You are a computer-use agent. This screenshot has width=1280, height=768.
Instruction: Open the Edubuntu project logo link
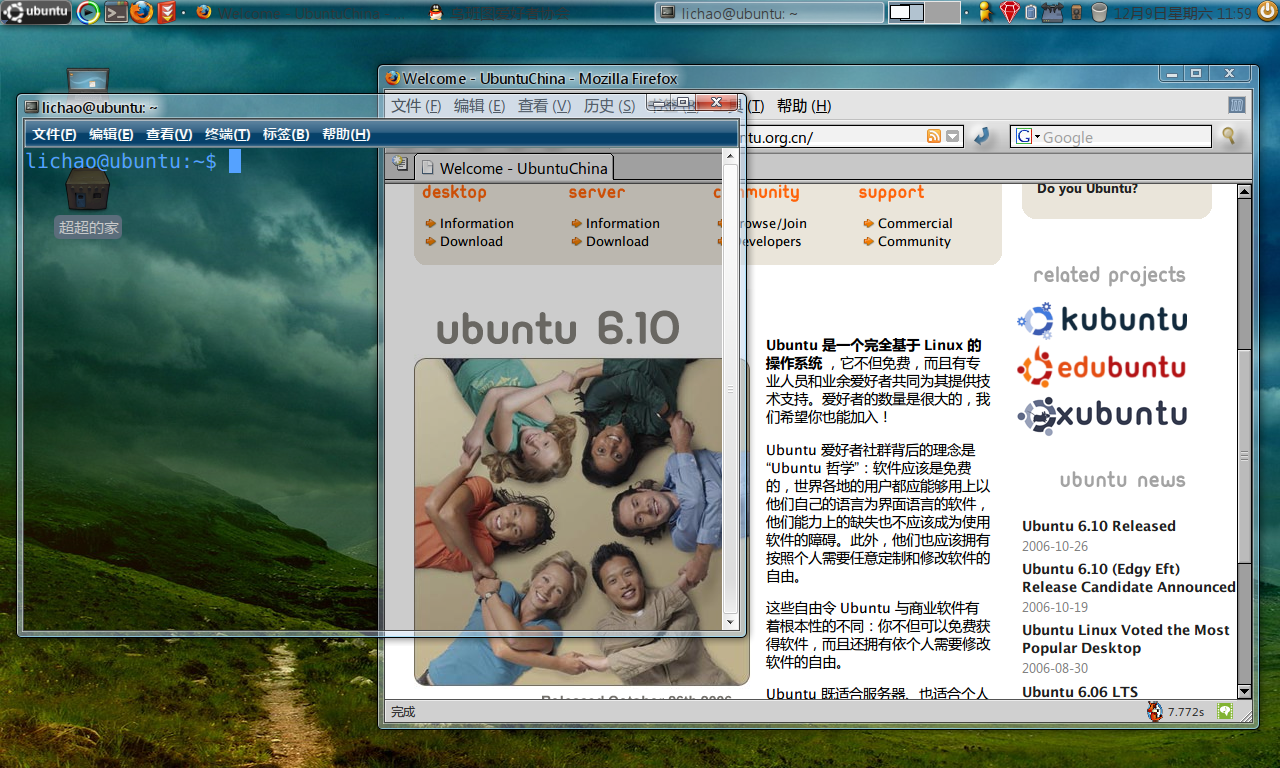[x=1102, y=367]
